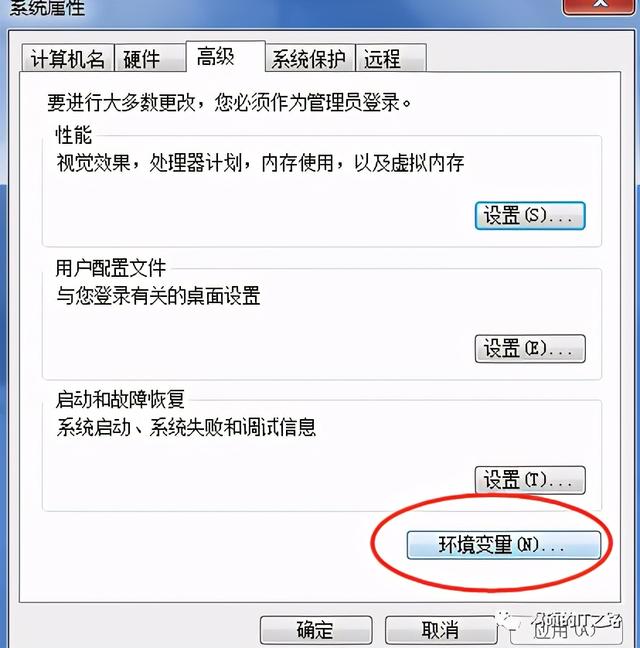The height and width of the screenshot is (648, 640).
Task: Dismiss the dialog with 取消
Action: [x=441, y=630]
